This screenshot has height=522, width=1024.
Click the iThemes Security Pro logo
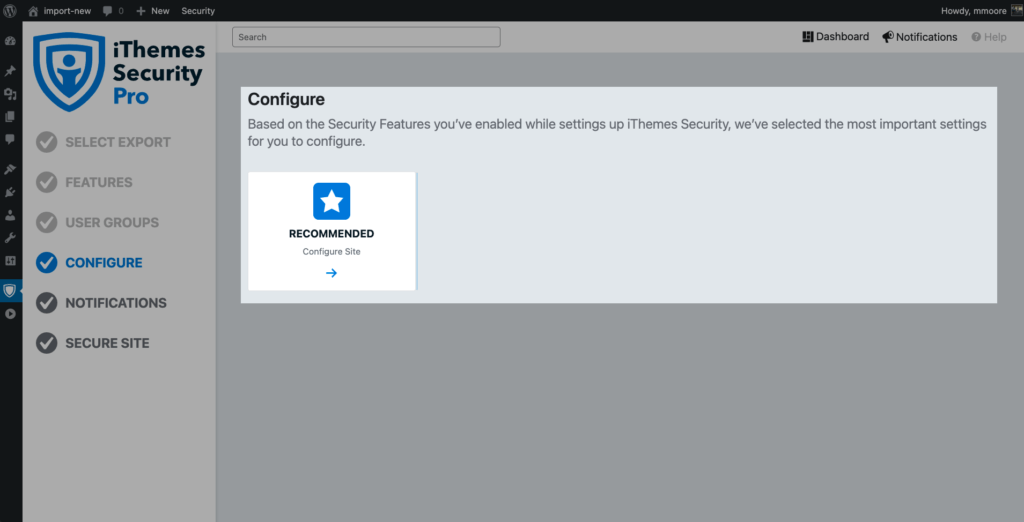pos(119,72)
